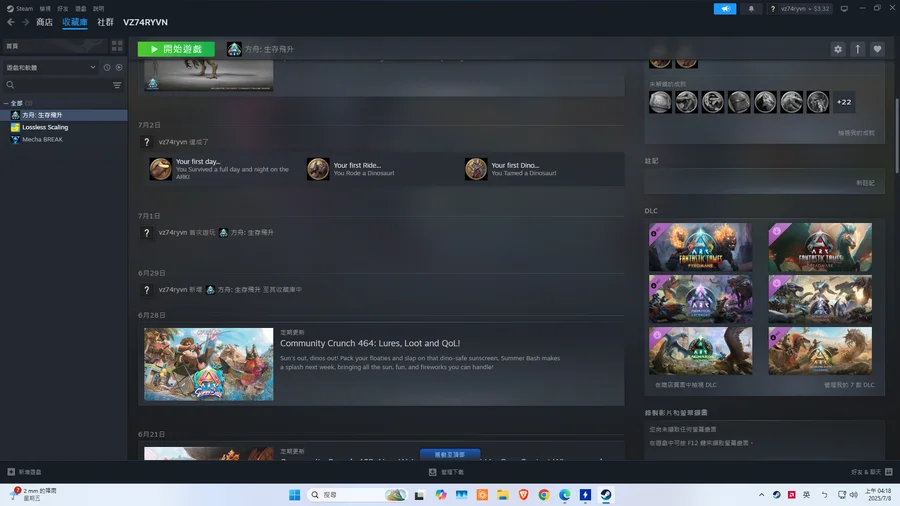
Task: Open the 檢視 view menu
Action: coord(45,9)
